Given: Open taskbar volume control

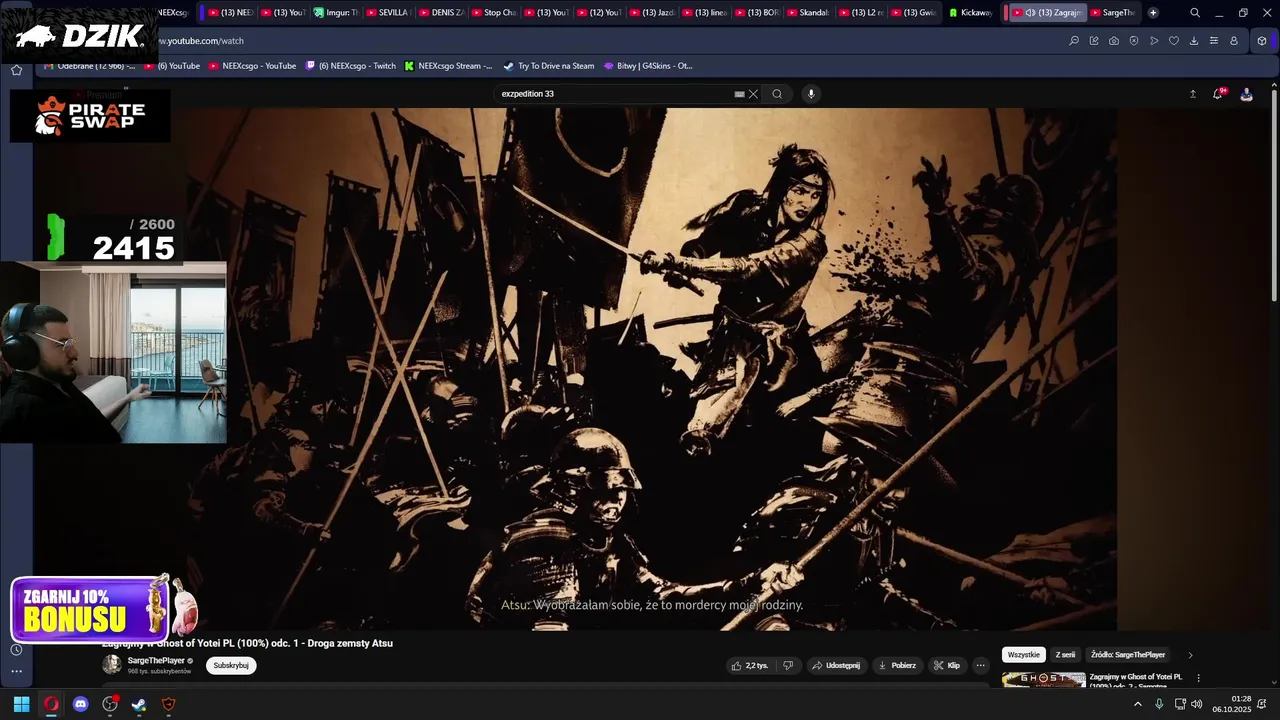Looking at the screenshot, I should coord(1197,704).
